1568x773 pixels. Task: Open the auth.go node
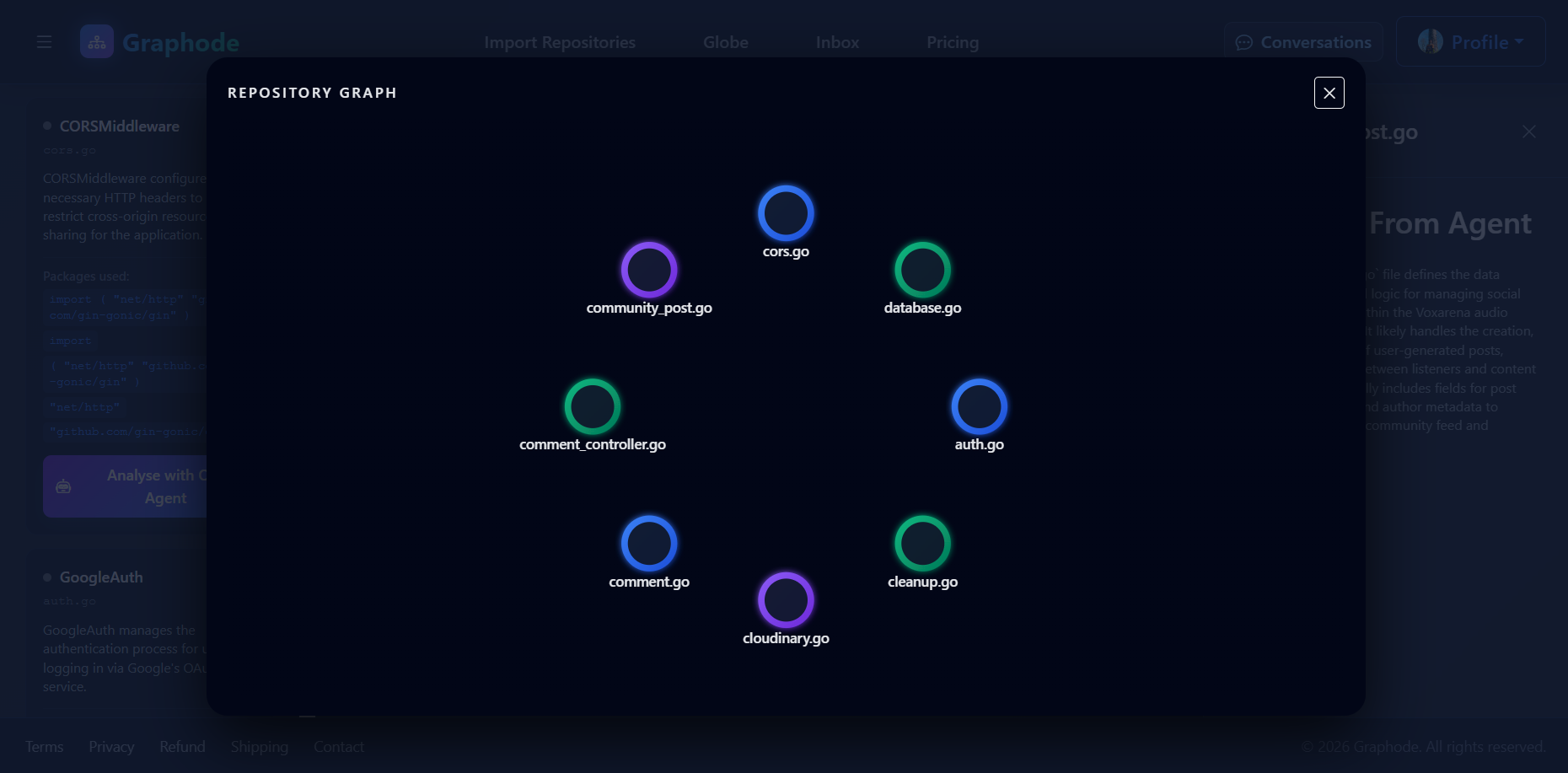979,406
